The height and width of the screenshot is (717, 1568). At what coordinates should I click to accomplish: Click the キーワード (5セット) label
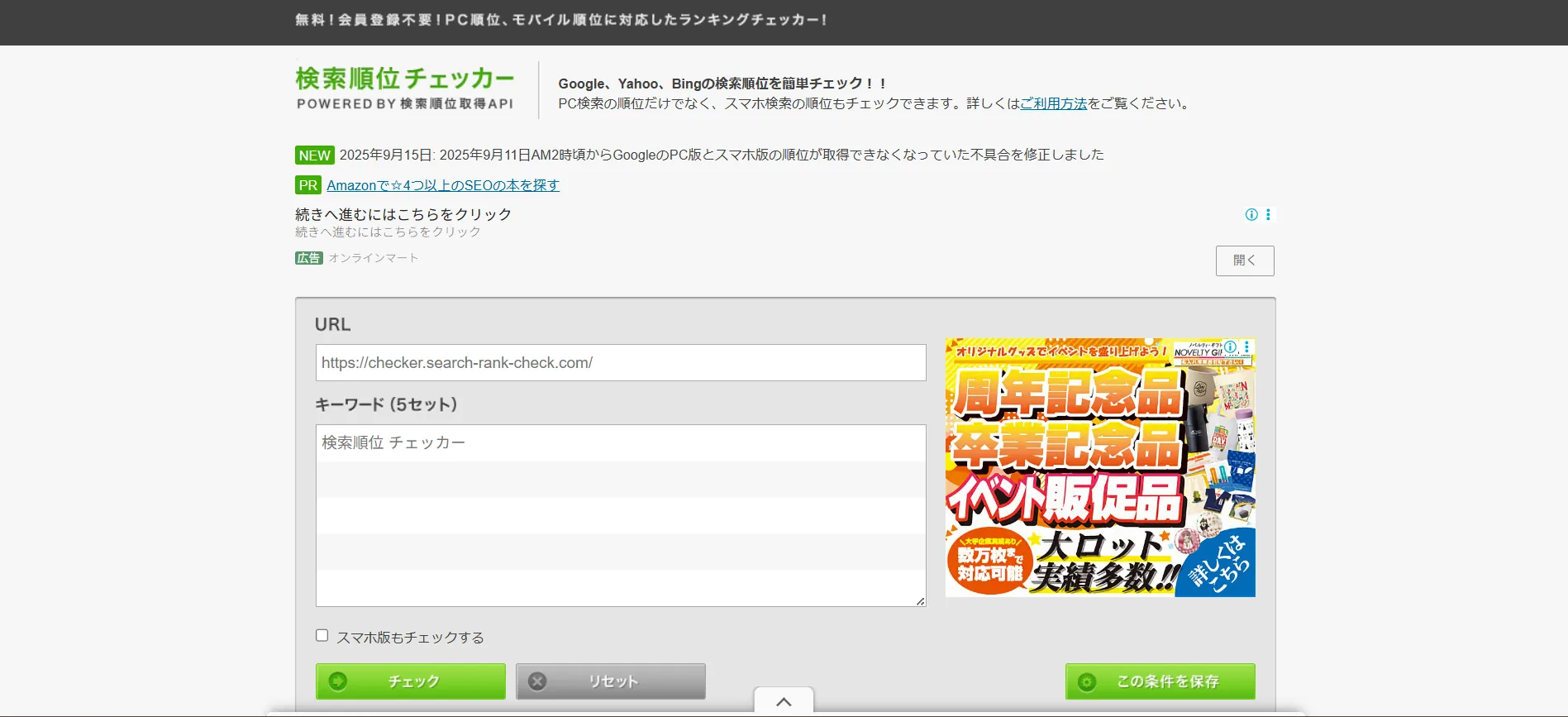pos(386,404)
